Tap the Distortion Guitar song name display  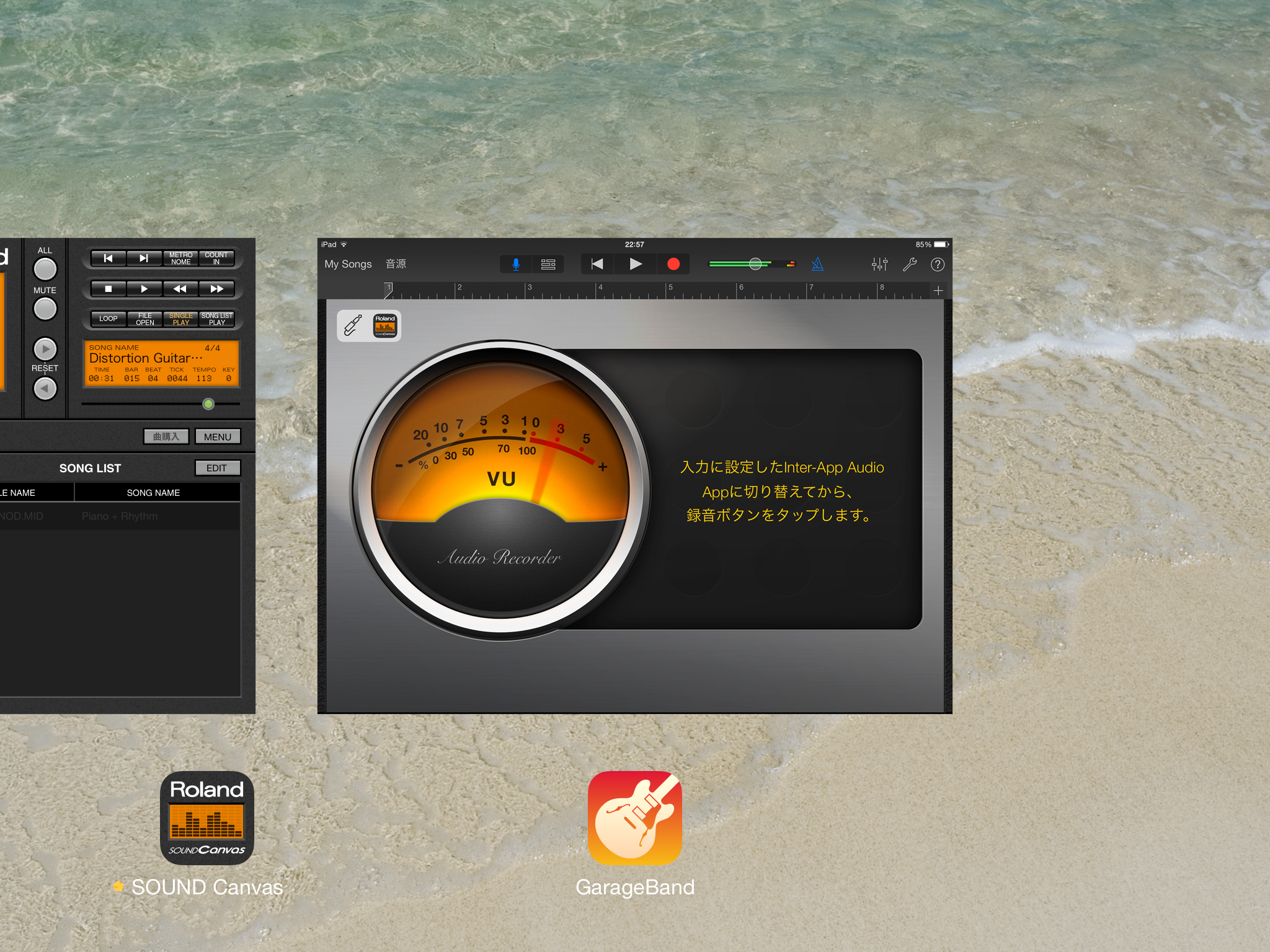pyautogui.click(x=146, y=358)
